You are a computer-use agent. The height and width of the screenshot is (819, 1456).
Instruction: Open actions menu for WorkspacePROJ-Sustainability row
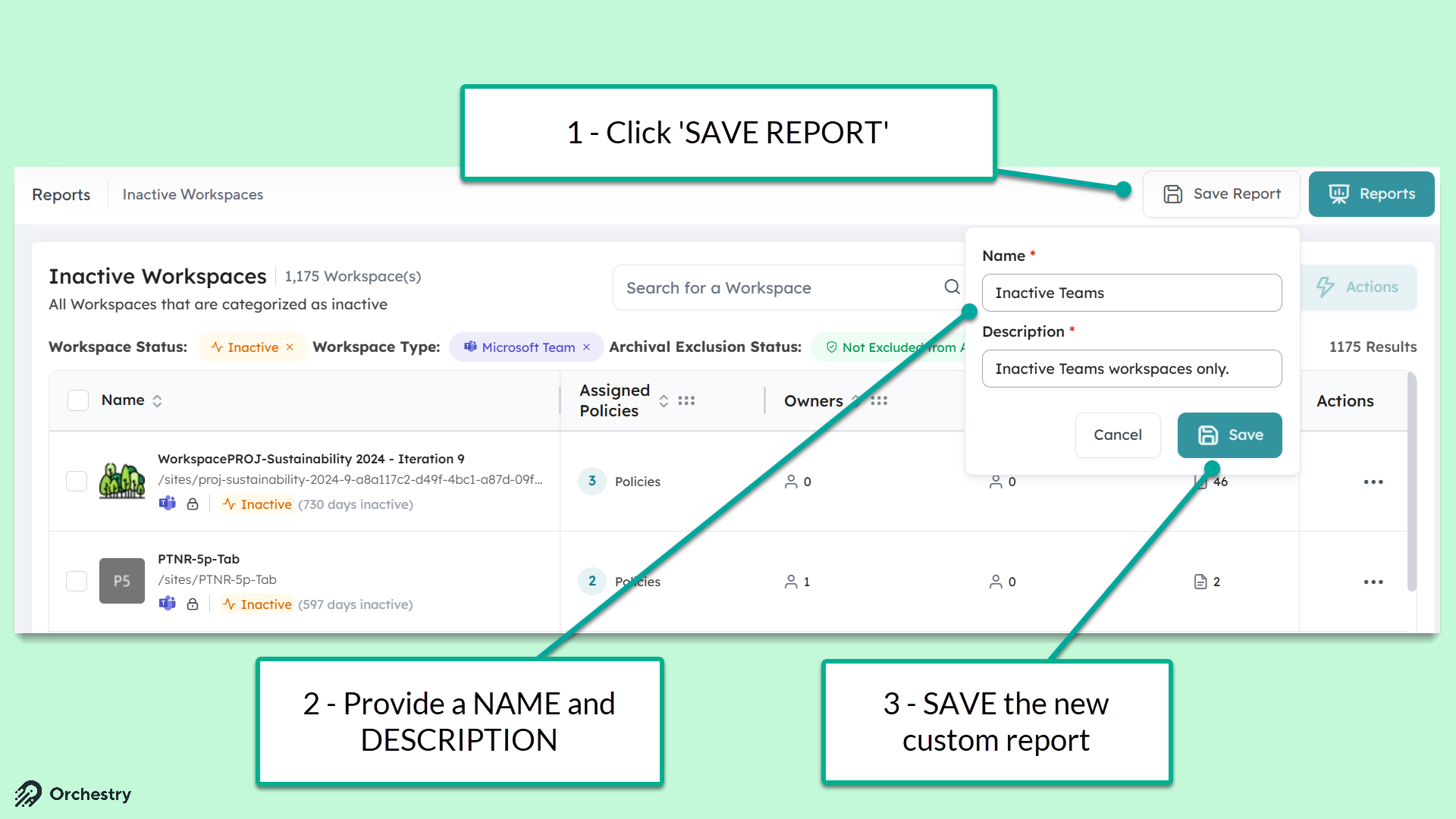click(1373, 482)
